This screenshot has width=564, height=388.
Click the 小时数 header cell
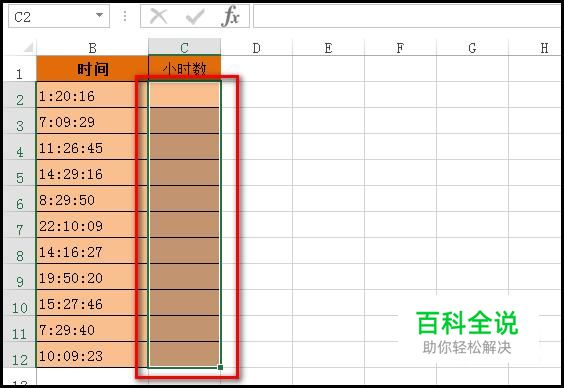click(185, 69)
